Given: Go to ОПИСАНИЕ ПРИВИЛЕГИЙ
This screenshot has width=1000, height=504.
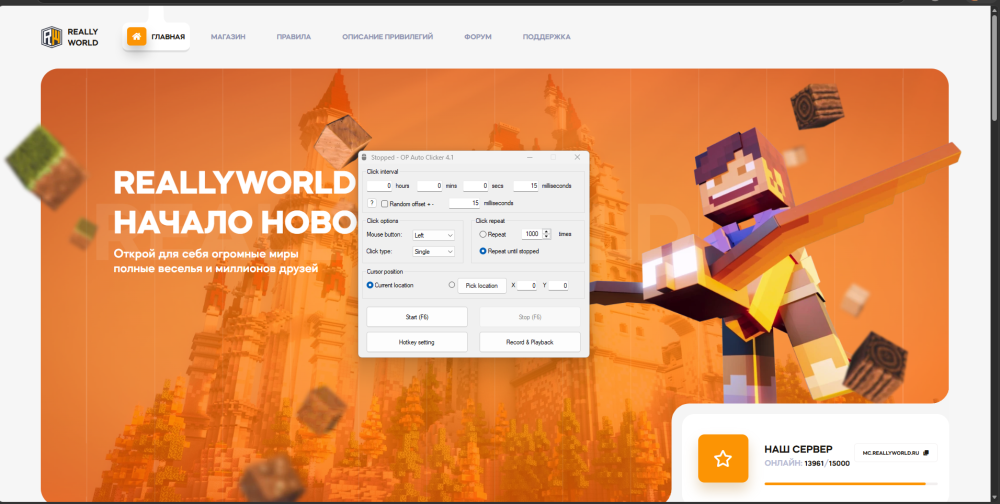Looking at the screenshot, I should (388, 37).
